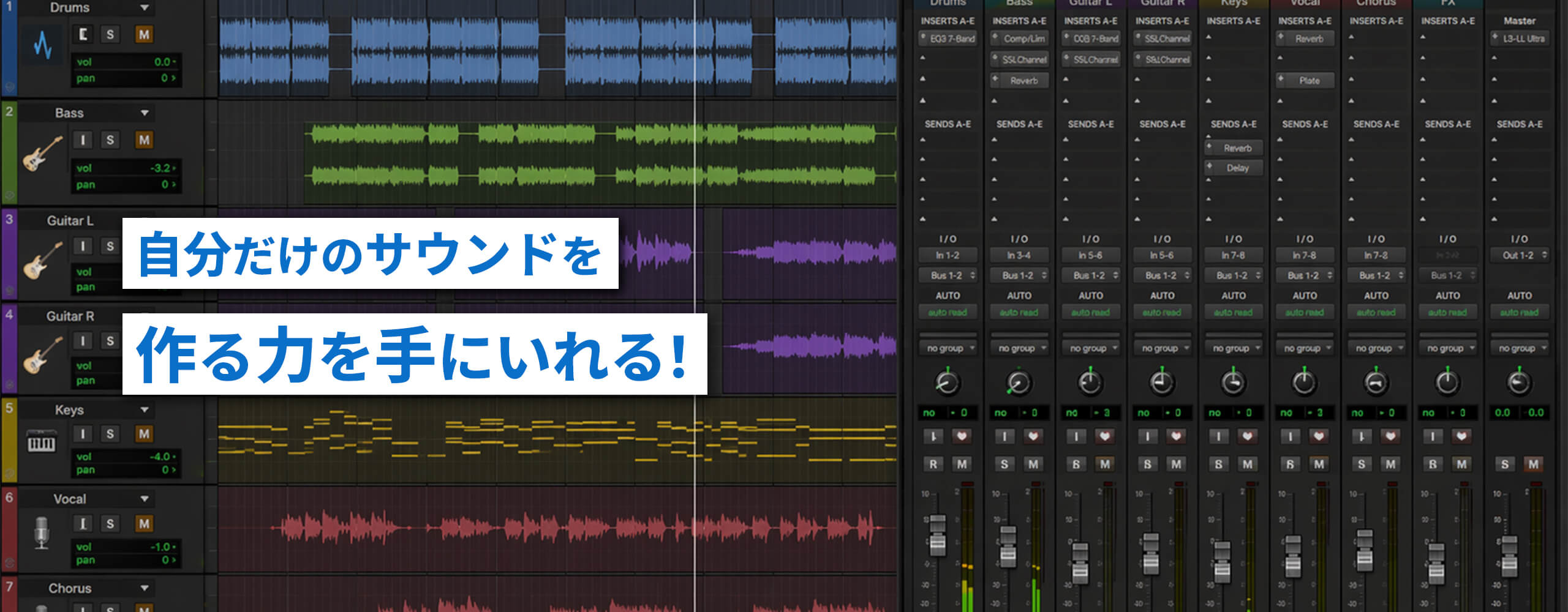Solo the Drums track in track list
Image resolution: width=1568 pixels, height=612 pixels.
click(x=110, y=34)
